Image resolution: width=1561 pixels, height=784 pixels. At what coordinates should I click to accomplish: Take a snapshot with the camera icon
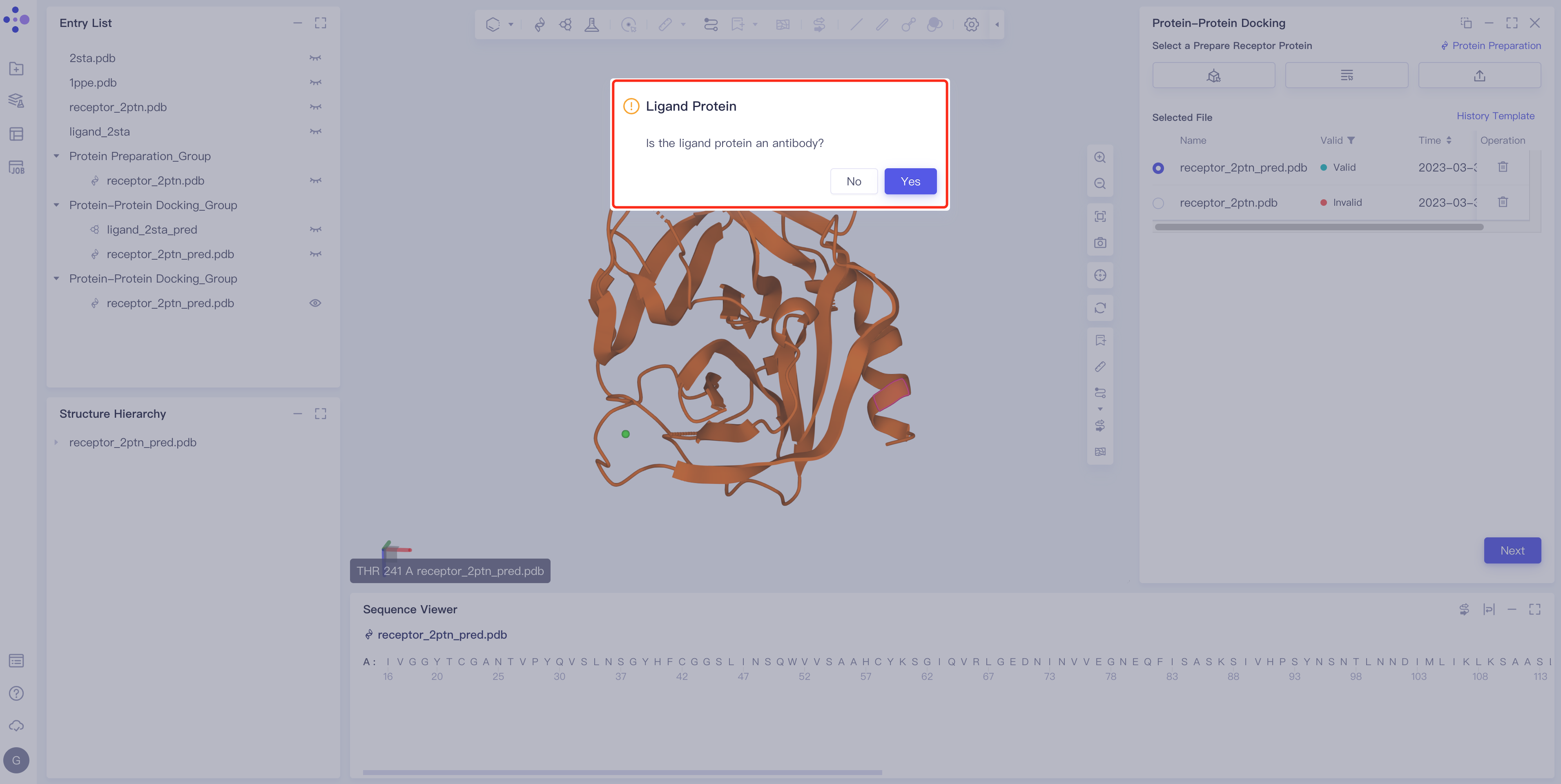pyautogui.click(x=1100, y=243)
